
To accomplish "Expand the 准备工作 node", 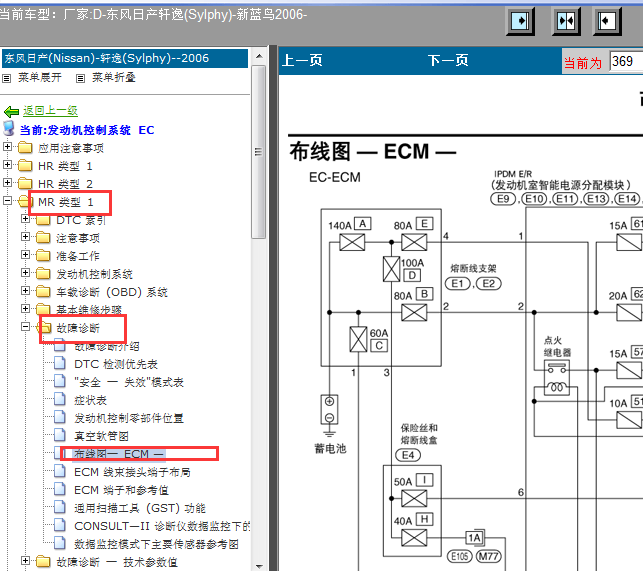I will click(x=25, y=255).
